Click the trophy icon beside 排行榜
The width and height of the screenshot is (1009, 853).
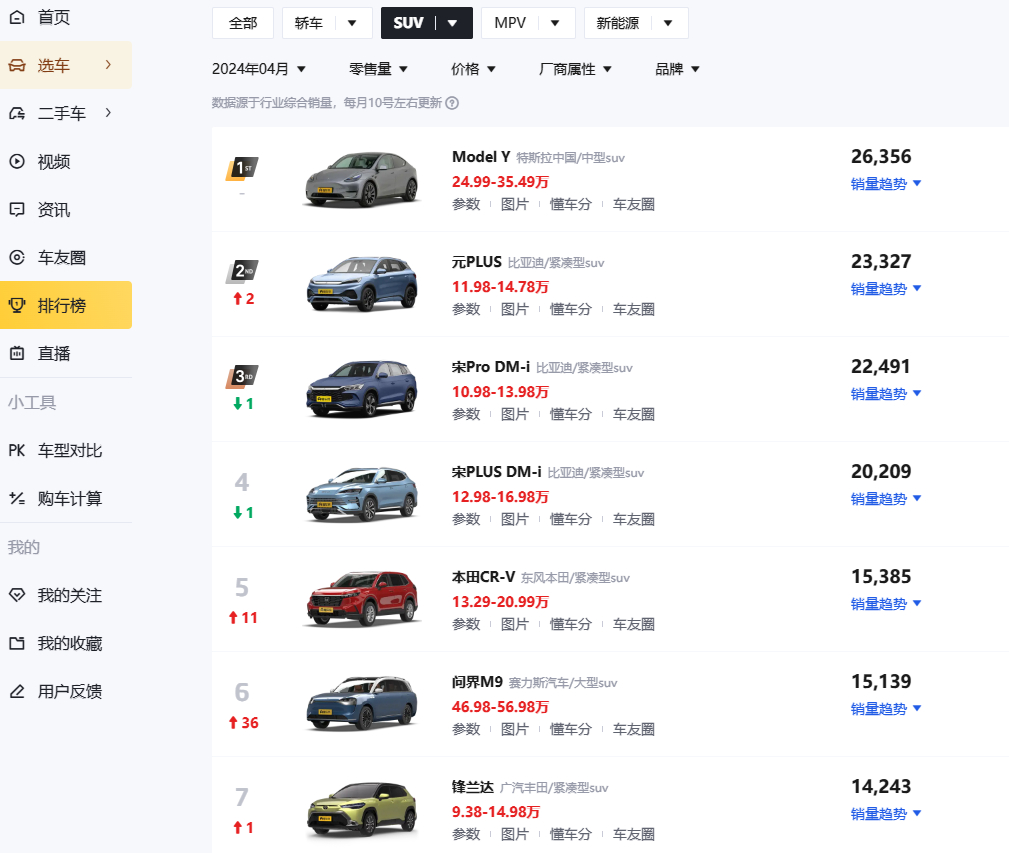17,306
